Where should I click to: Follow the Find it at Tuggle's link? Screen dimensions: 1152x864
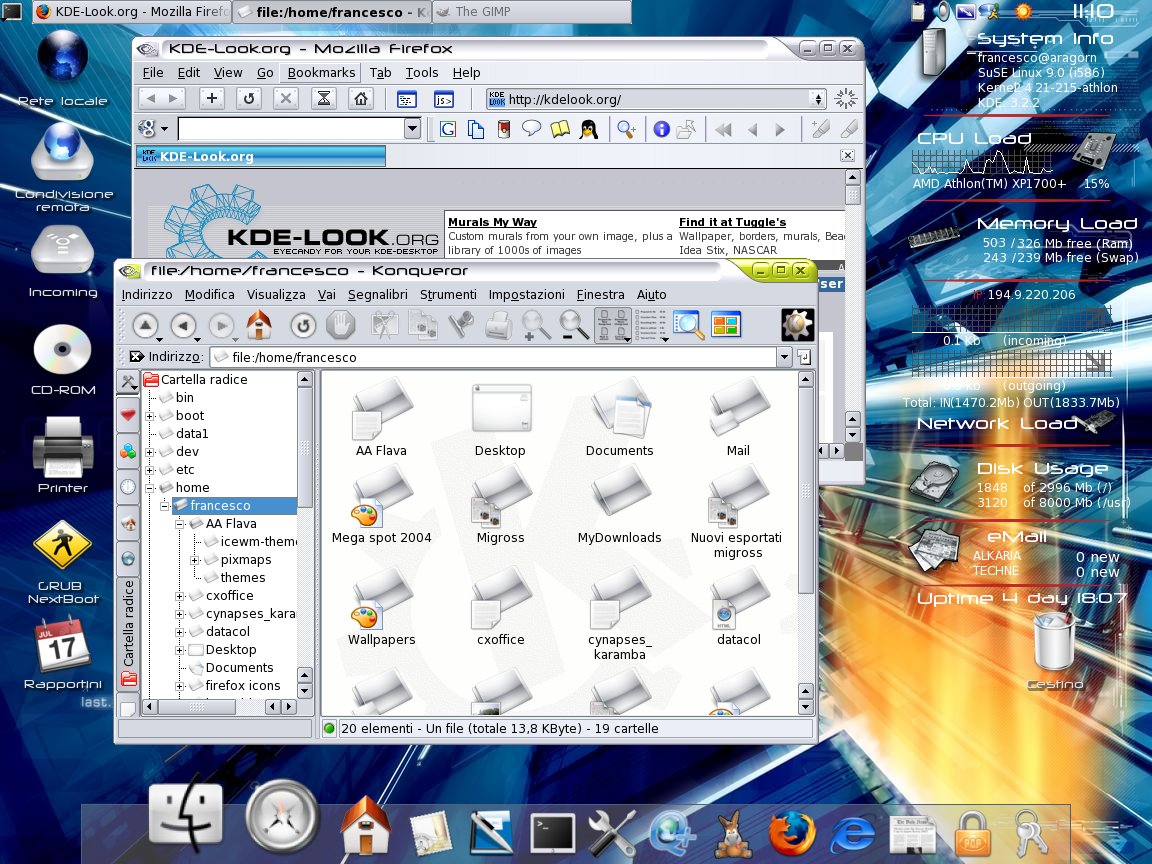(732, 222)
